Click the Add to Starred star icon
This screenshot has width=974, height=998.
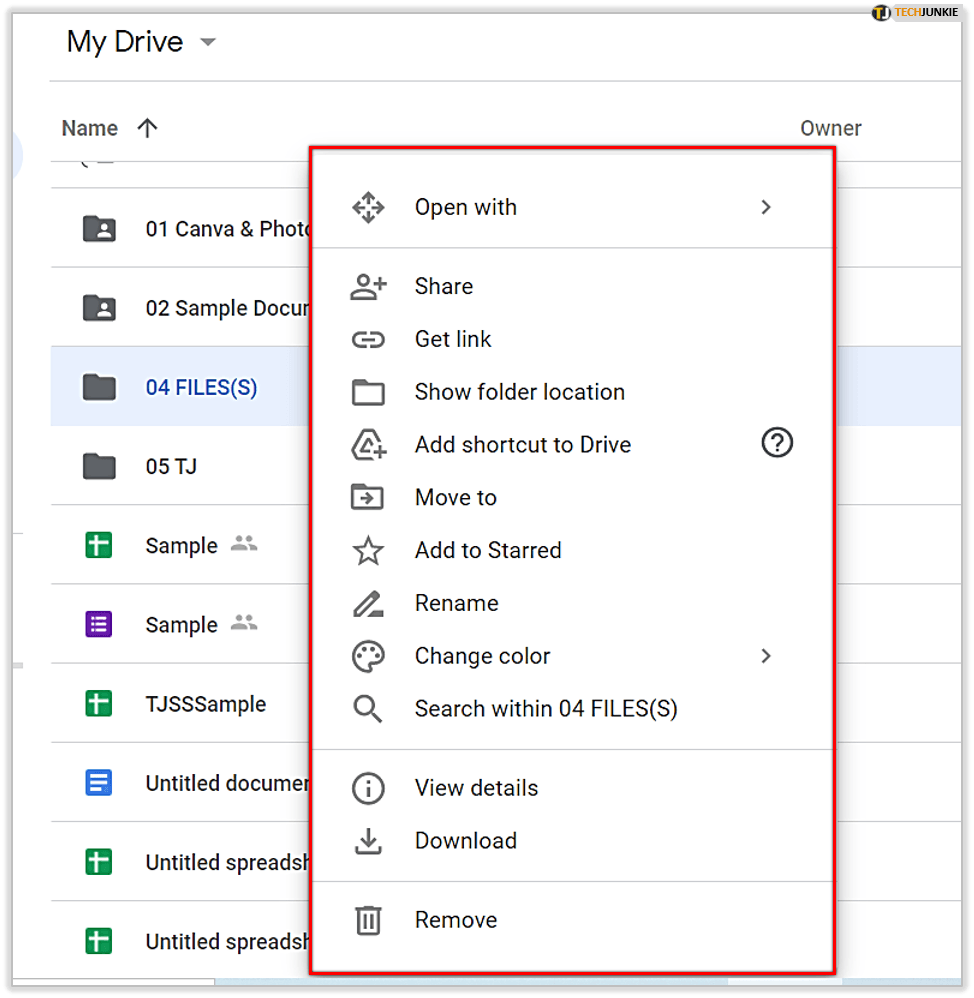(x=368, y=550)
